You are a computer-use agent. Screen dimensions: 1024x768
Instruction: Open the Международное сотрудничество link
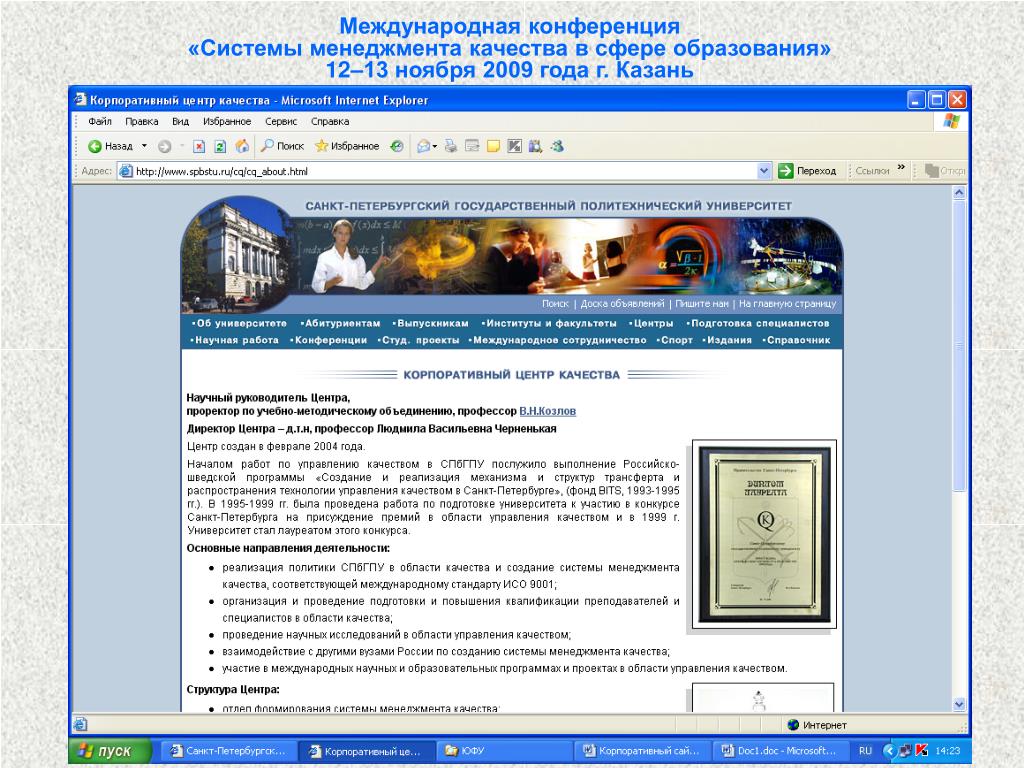tap(560, 340)
